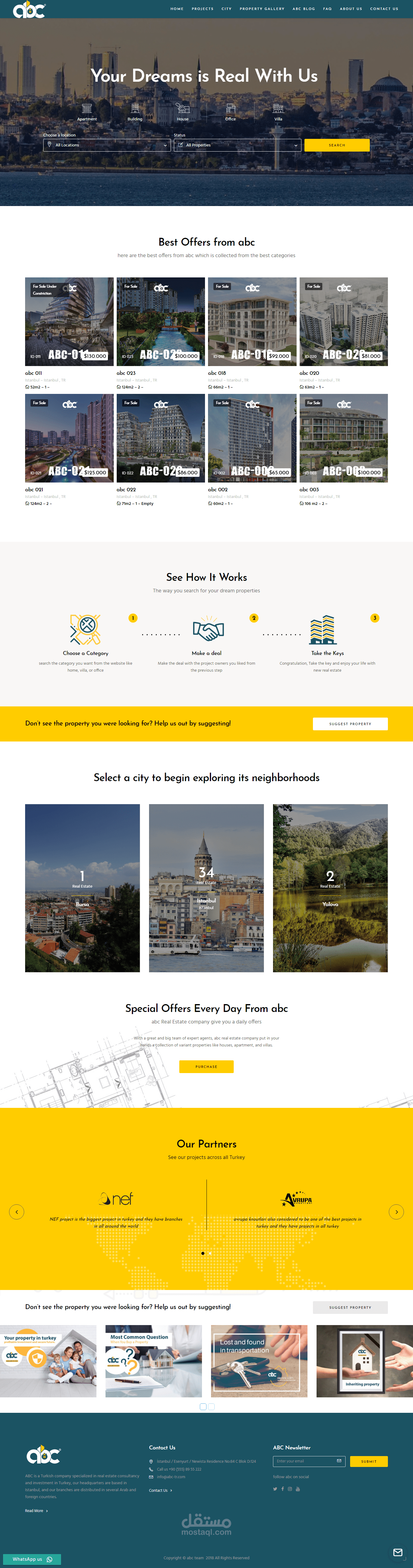This screenshot has height=1568, width=413.
Task: Open the nef partner logo
Action: [116, 1199]
